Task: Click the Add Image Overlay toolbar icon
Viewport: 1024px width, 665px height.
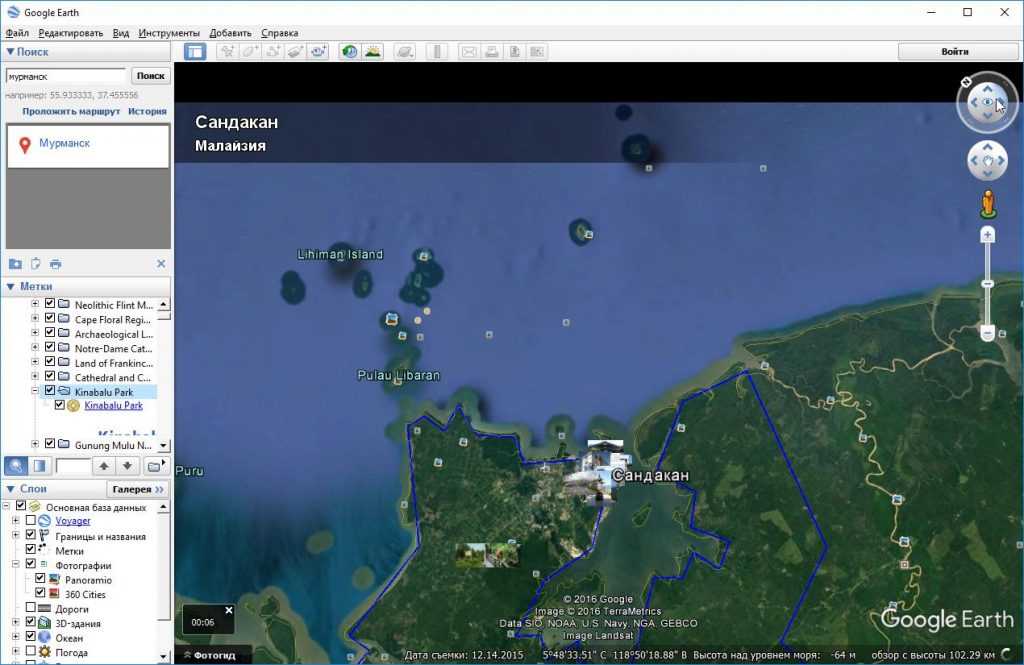Action: pyautogui.click(x=295, y=52)
